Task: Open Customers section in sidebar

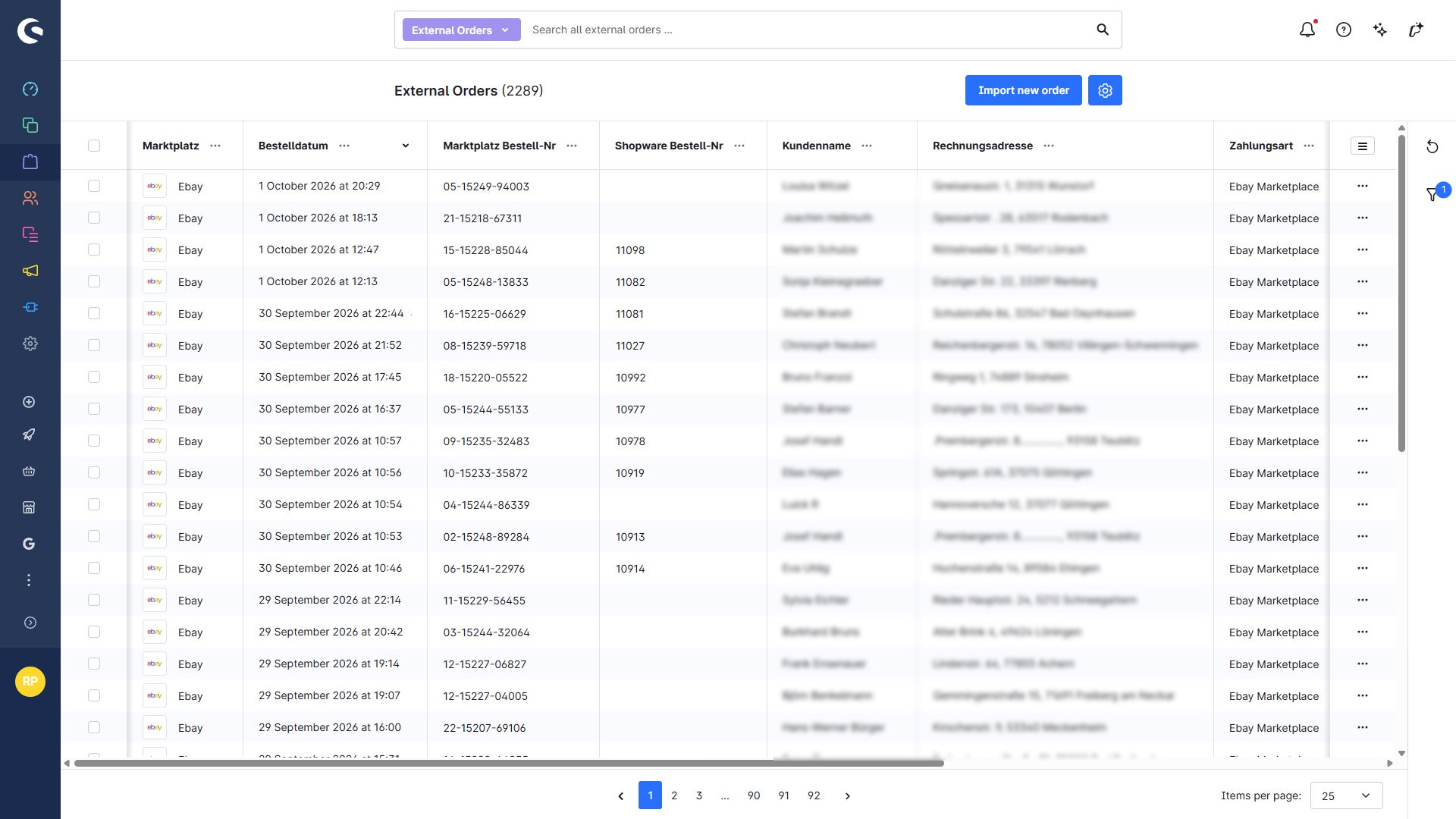Action: [x=30, y=198]
